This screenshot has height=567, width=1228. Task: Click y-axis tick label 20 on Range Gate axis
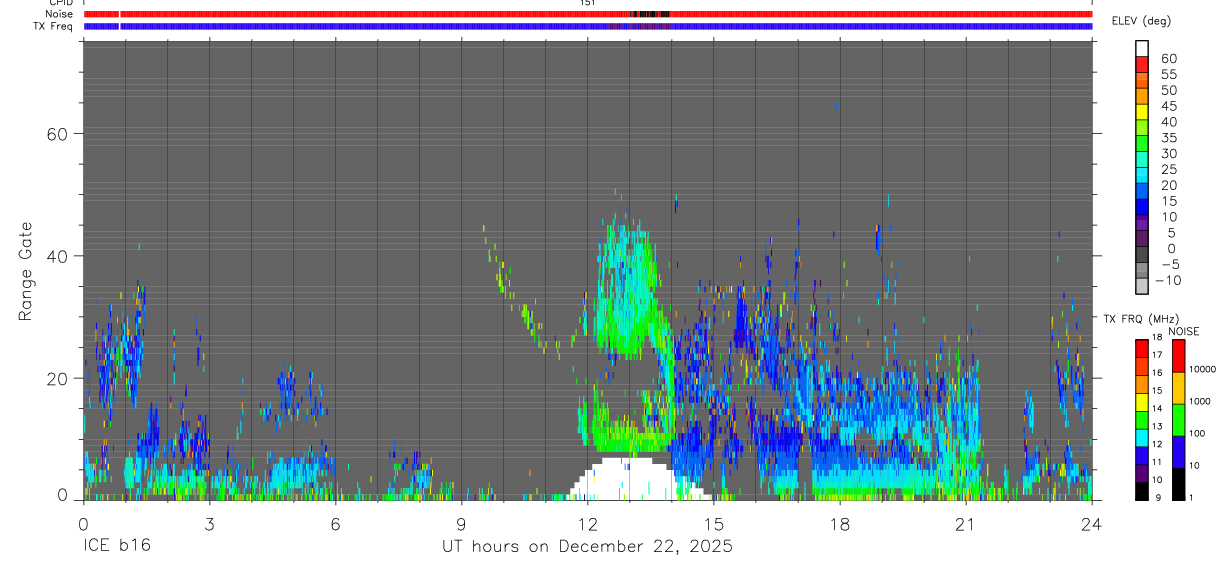coord(57,378)
